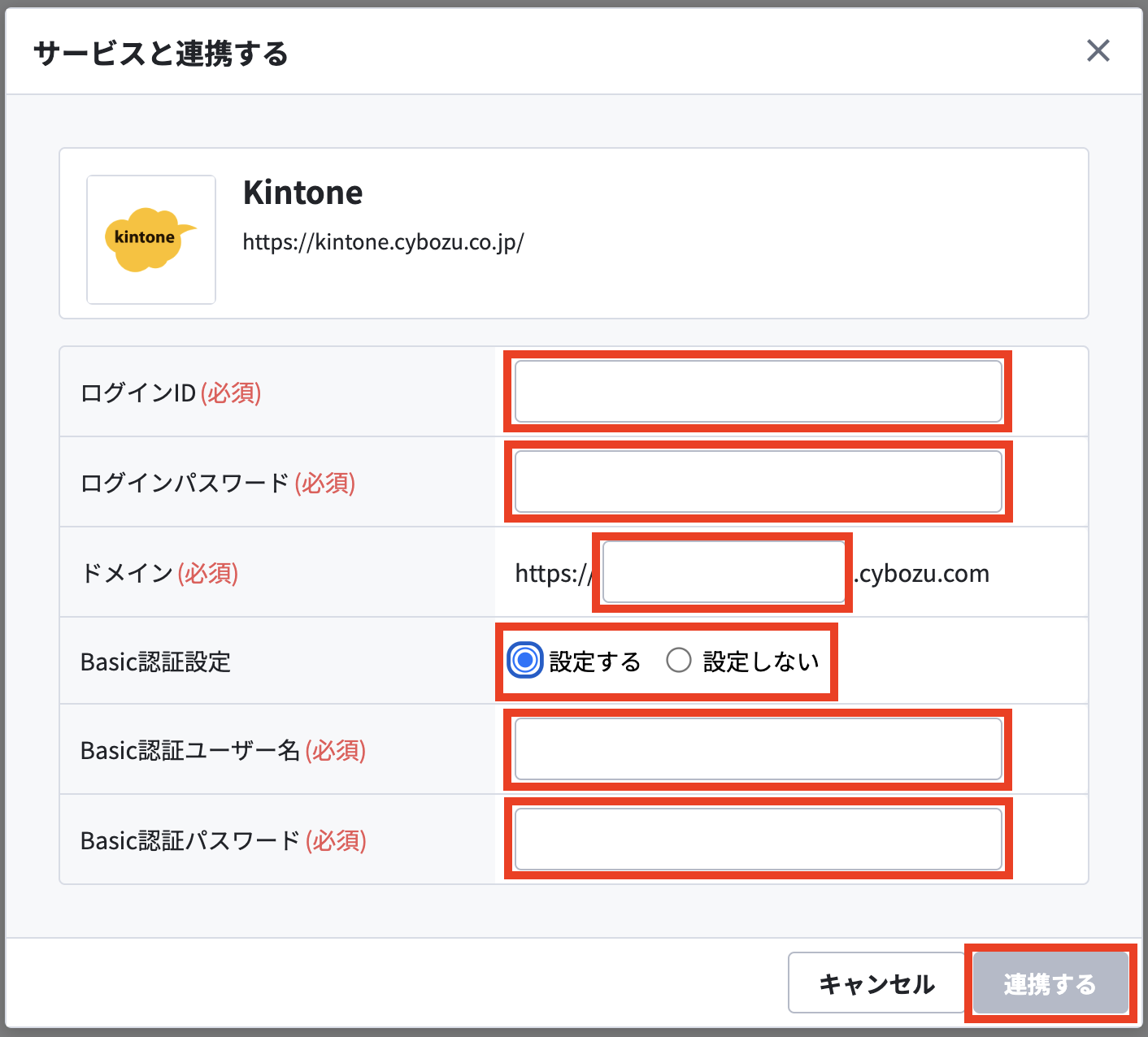Click the Basic認証パスワード (必須) label
Image resolution: width=1148 pixels, height=1037 pixels.
[x=224, y=840]
